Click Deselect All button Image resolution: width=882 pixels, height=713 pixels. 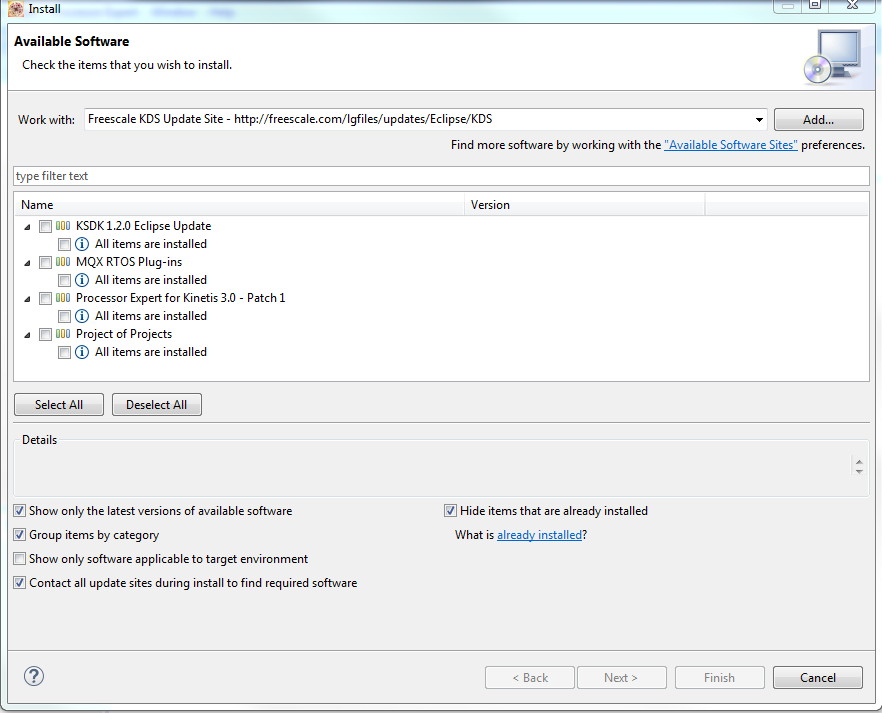(x=156, y=405)
